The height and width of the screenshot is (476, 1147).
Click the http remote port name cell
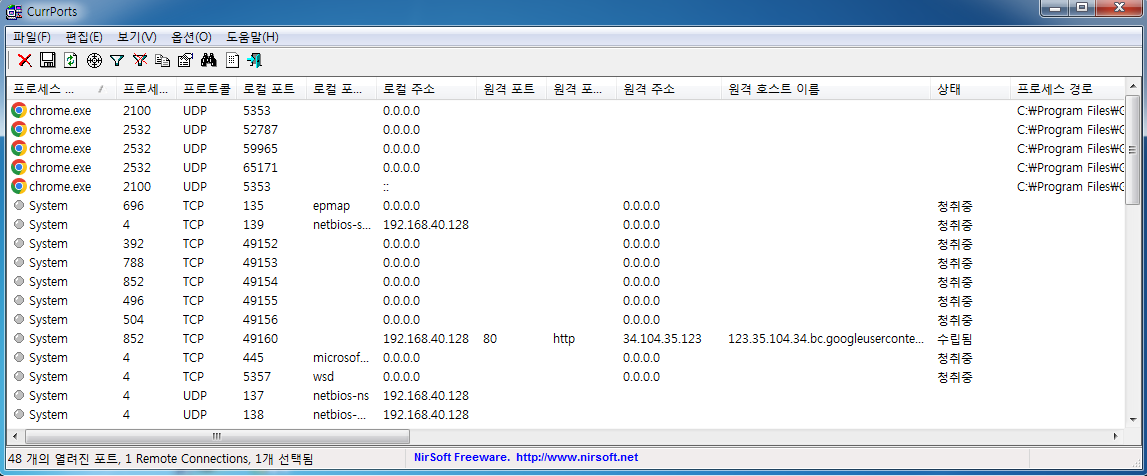click(x=564, y=339)
